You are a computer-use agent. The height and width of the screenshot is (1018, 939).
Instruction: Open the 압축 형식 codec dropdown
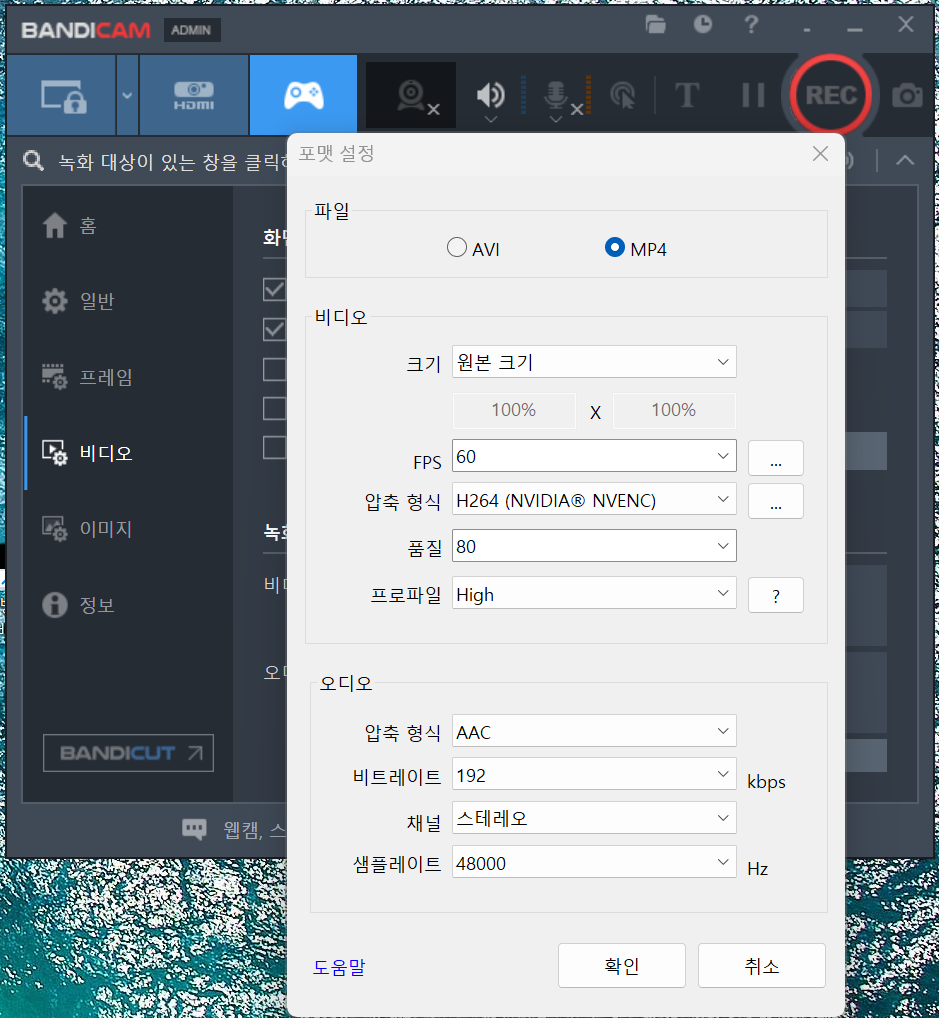coord(594,501)
